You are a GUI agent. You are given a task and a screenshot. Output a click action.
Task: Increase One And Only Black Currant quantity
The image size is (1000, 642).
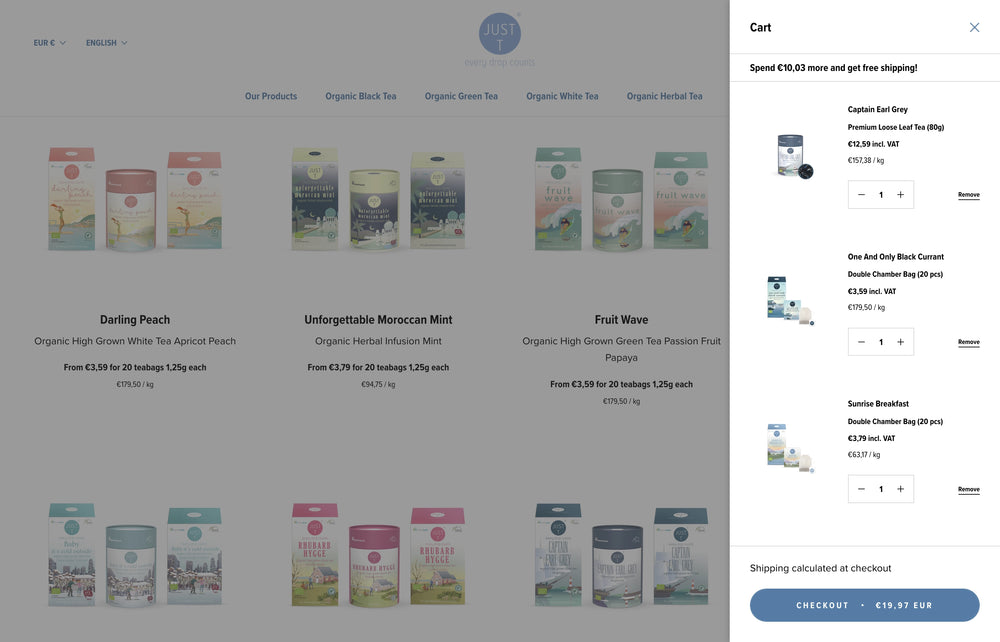(x=901, y=342)
